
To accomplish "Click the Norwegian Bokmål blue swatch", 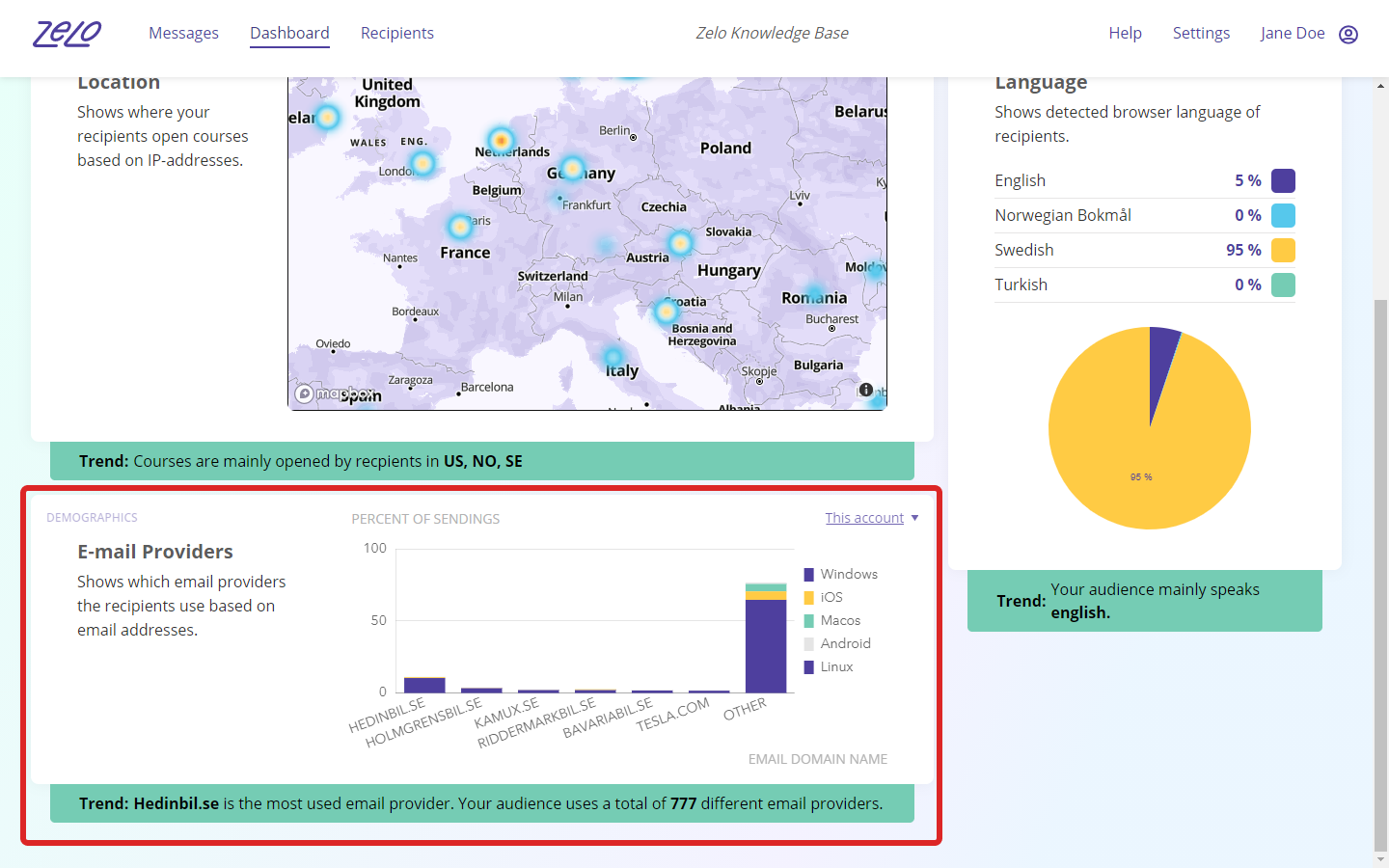I will pyautogui.click(x=1283, y=215).
